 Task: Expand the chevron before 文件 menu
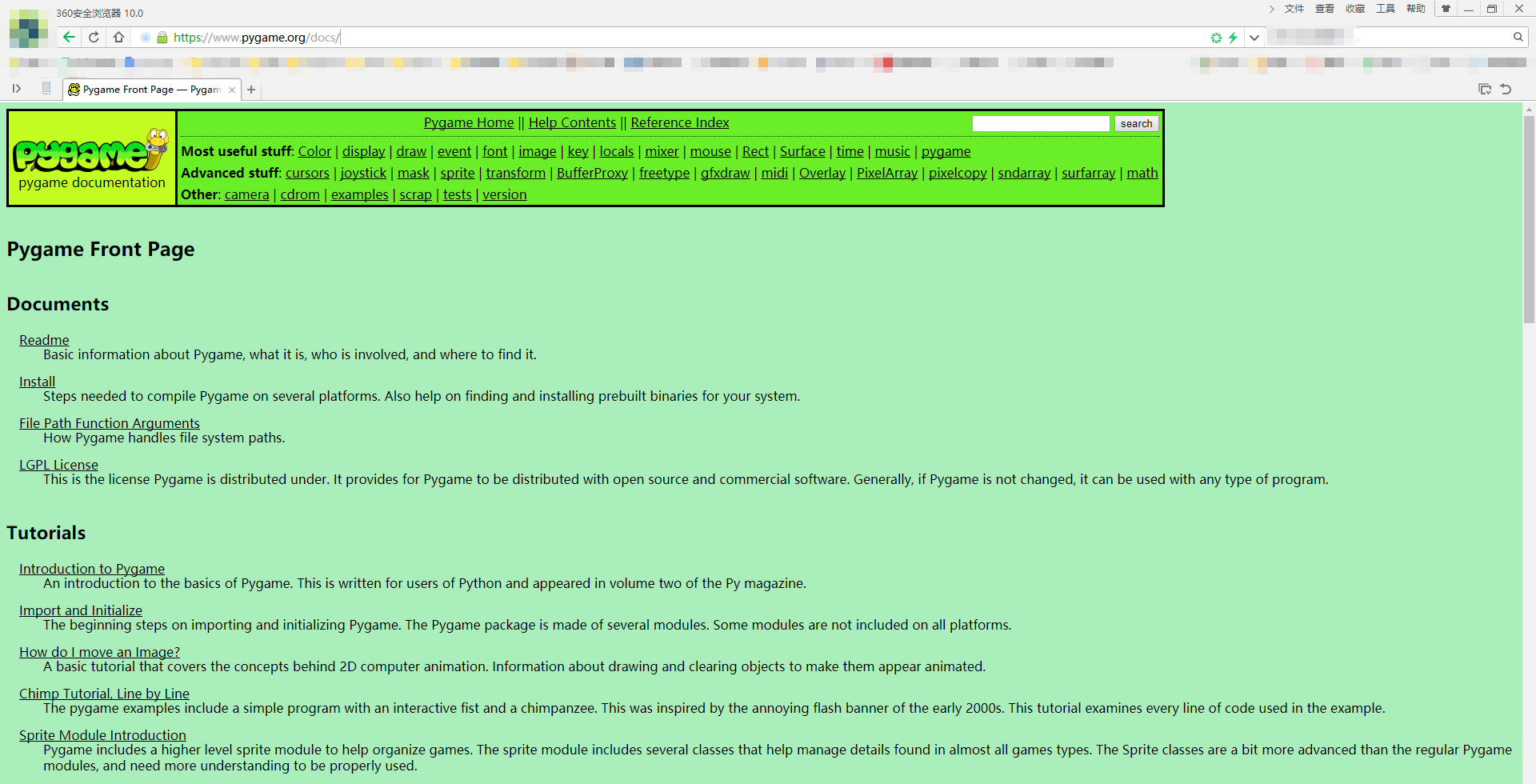tap(1272, 9)
